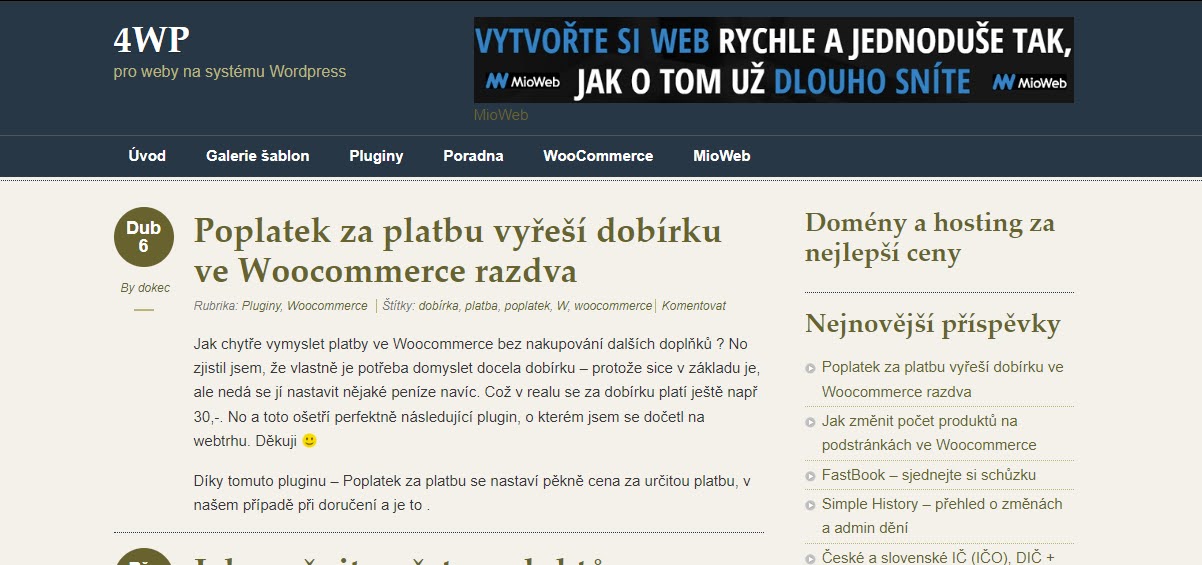Screen dimensions: 1202x565
Task: Open Galerie šablon menu item
Action: point(258,156)
